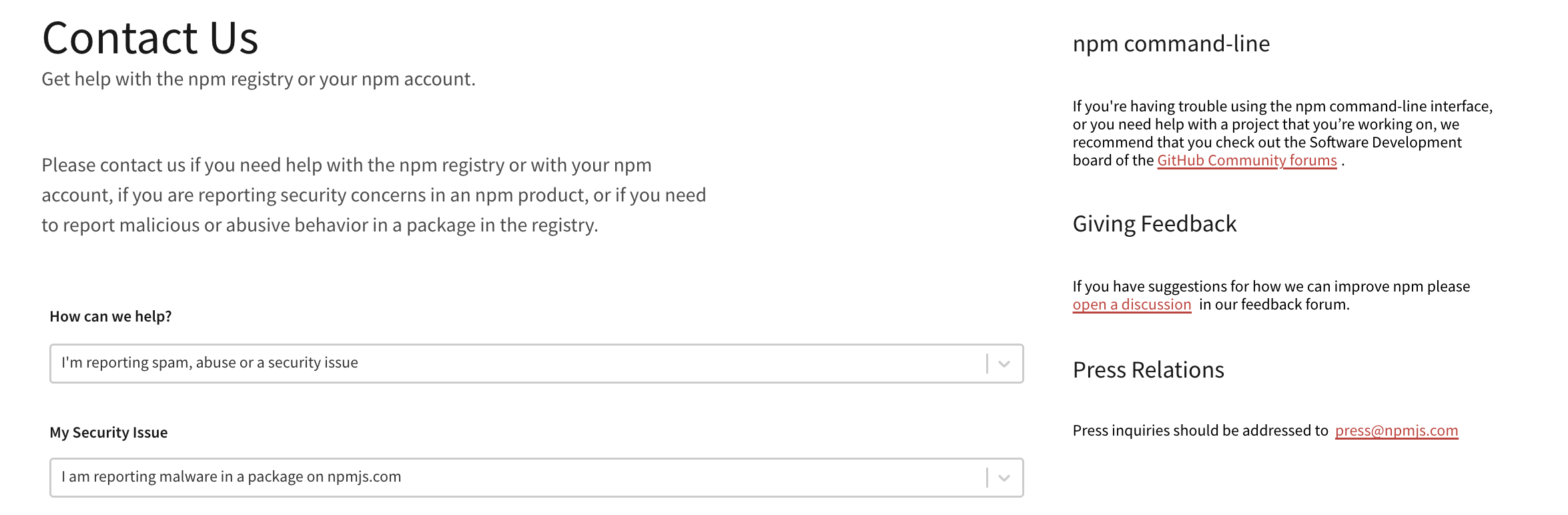This screenshot has width=1568, height=515.
Task: Click the Contact Us page heading
Action: (x=151, y=38)
